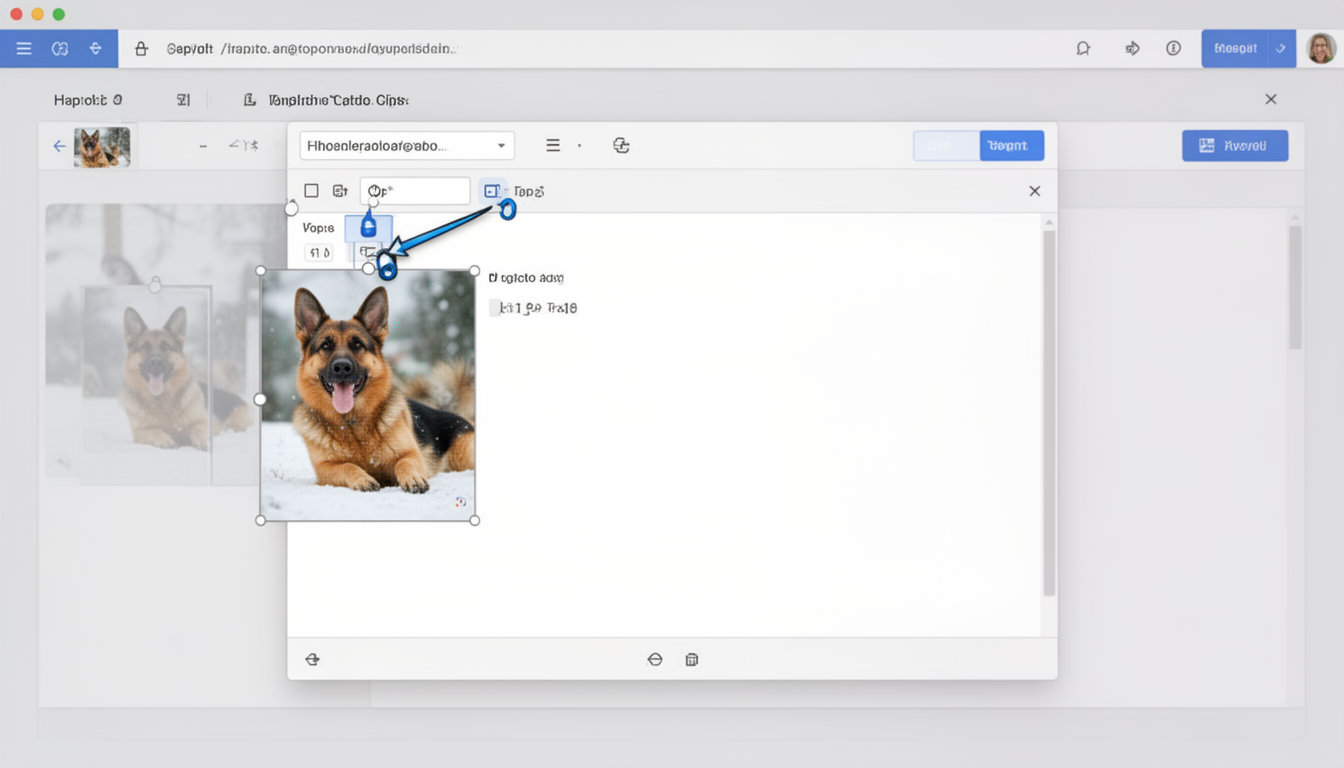Open the hamburger menu in the blue header
The height and width of the screenshot is (768, 1344).
coord(24,48)
